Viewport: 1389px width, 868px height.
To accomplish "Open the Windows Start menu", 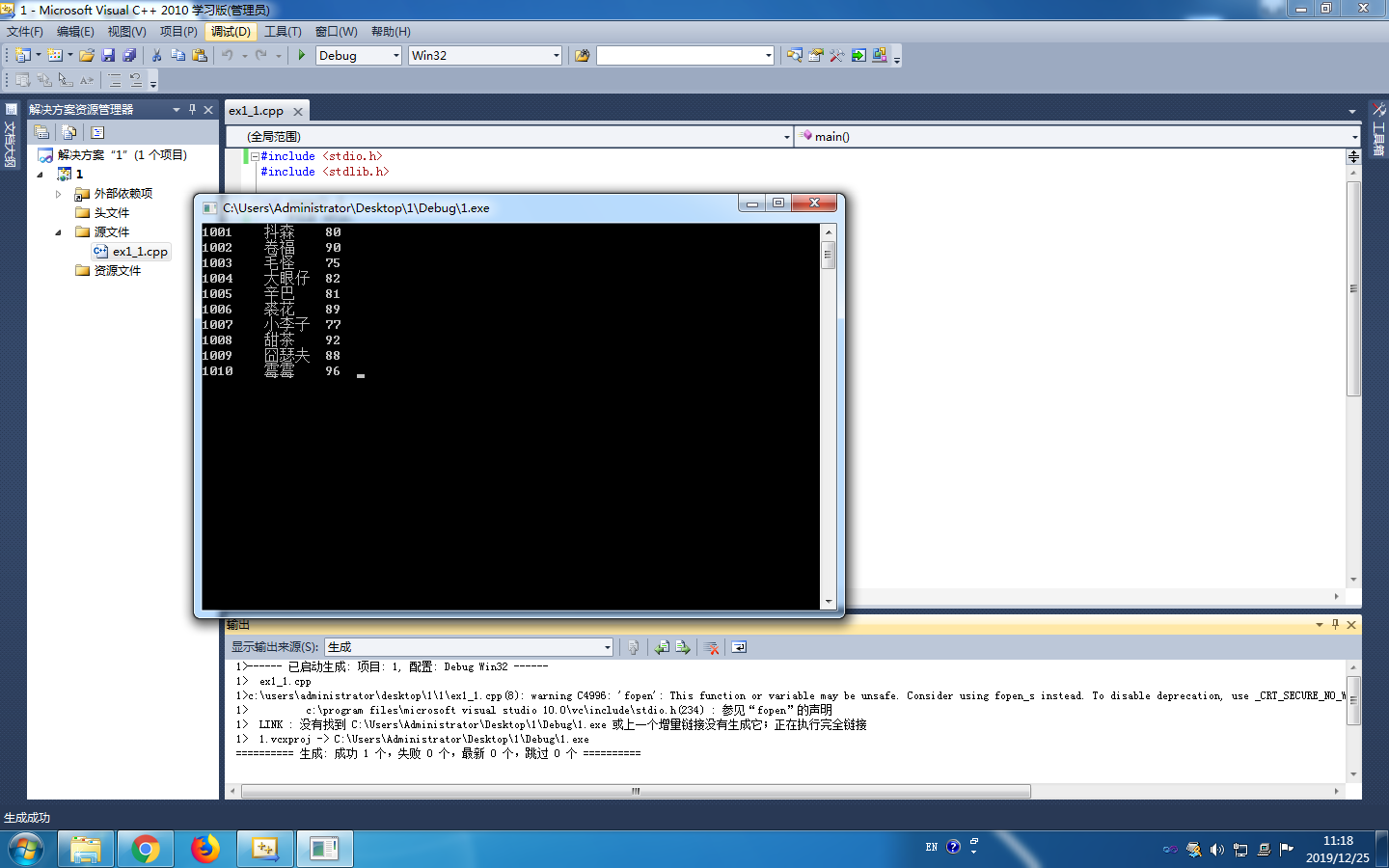I will click(26, 849).
